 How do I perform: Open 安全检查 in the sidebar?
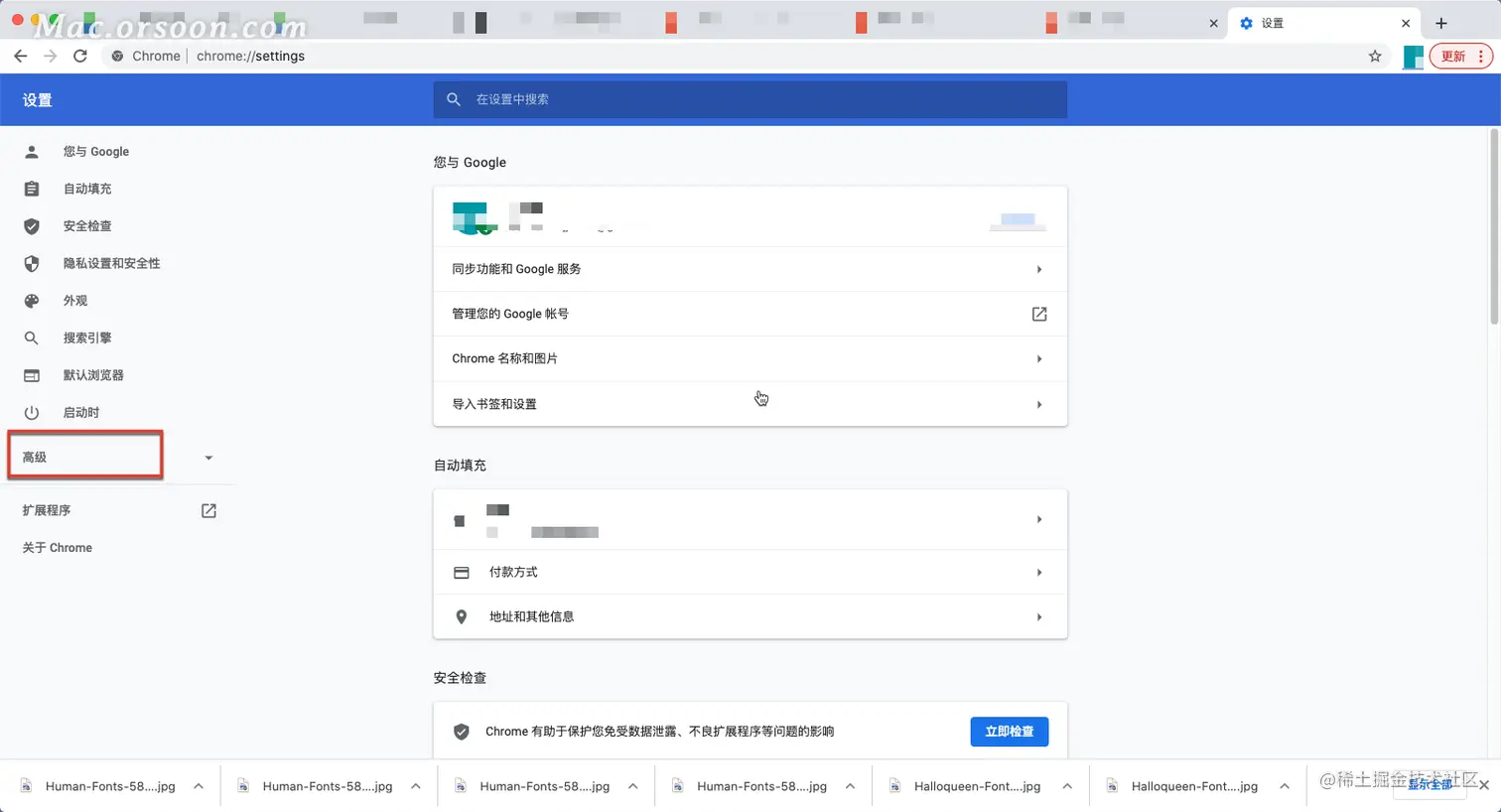[87, 226]
